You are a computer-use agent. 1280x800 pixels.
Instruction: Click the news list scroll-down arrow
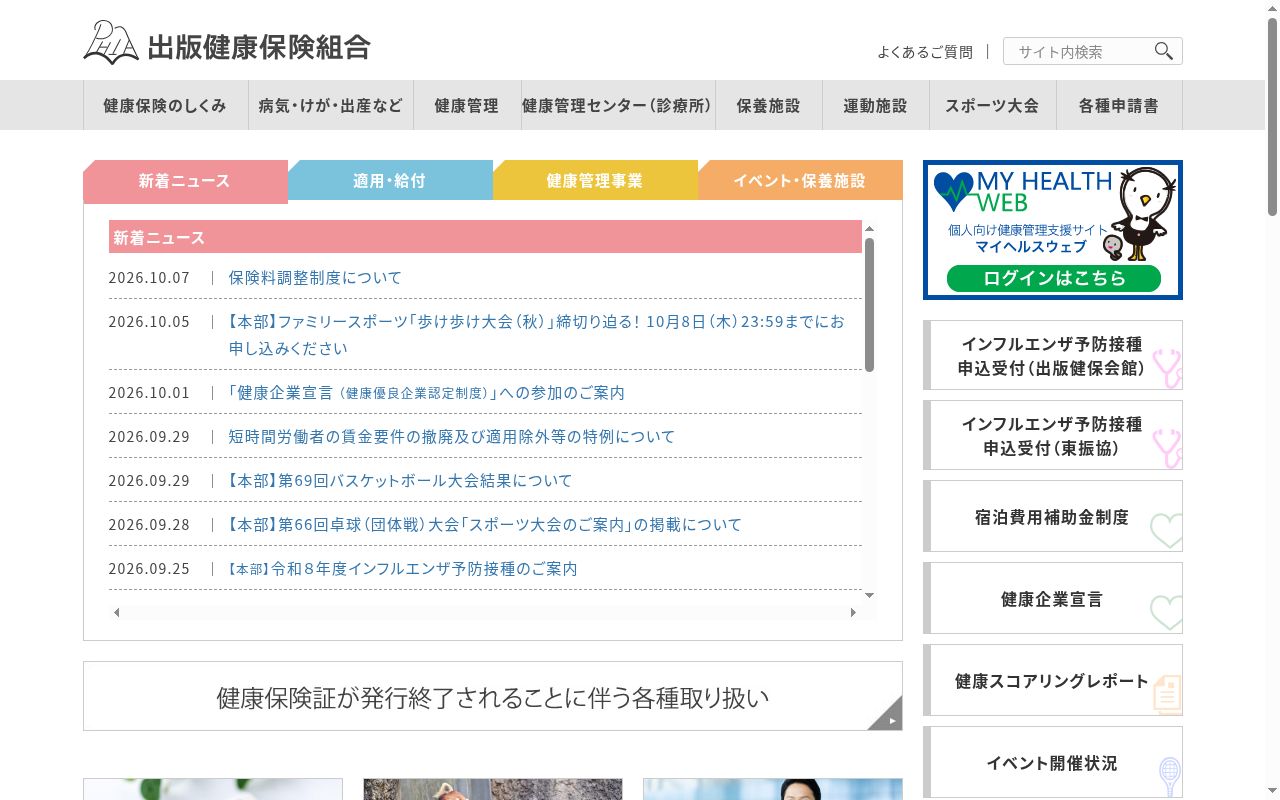pyautogui.click(x=869, y=595)
